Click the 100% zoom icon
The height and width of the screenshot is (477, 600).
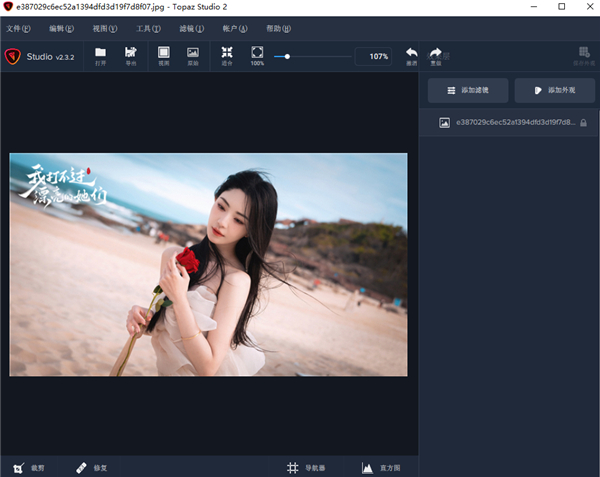[x=257, y=55]
